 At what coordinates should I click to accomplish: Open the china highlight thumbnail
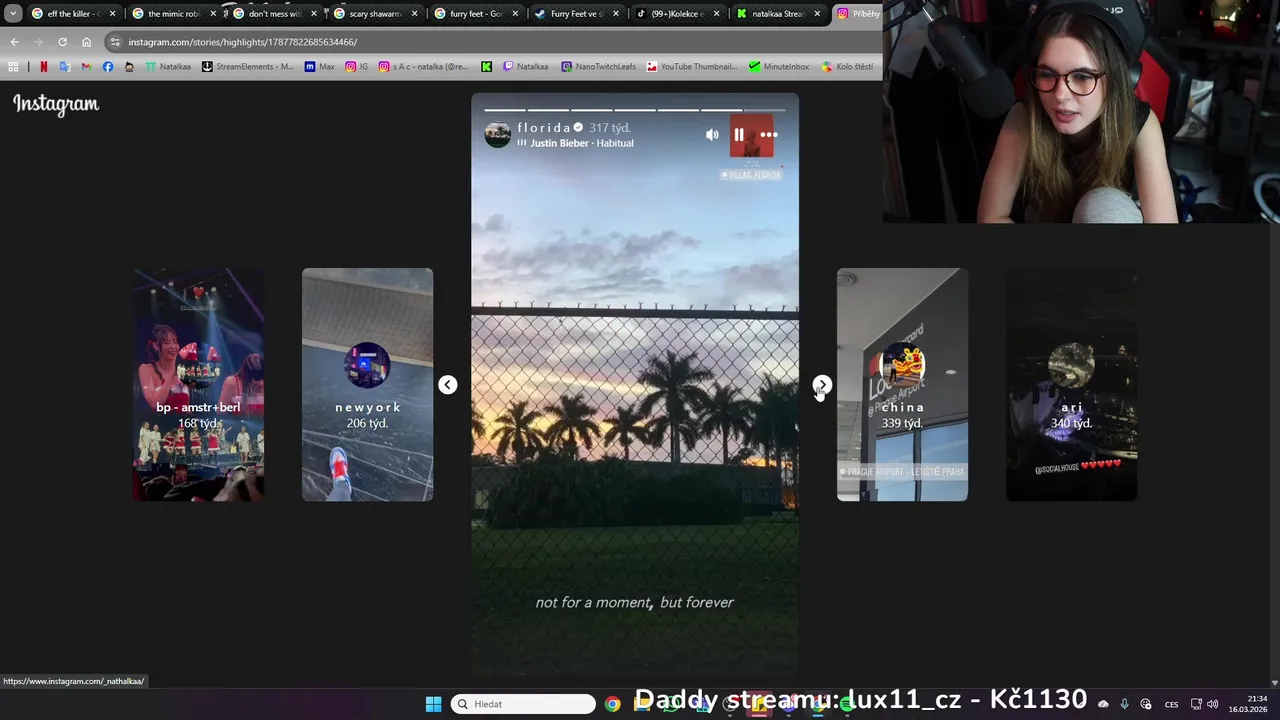point(902,384)
